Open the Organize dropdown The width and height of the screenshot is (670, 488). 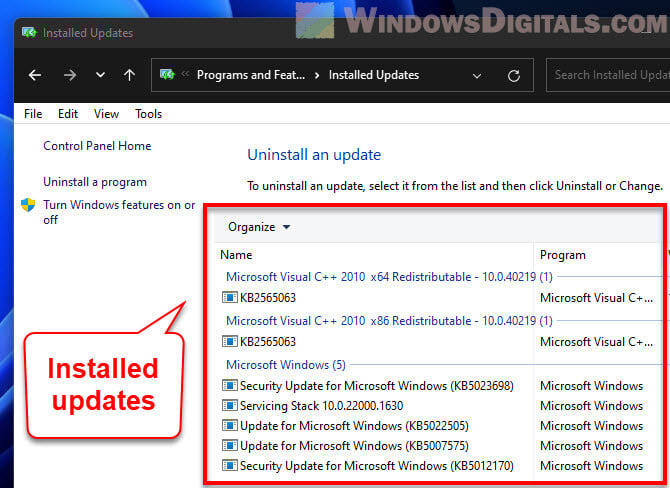[259, 227]
